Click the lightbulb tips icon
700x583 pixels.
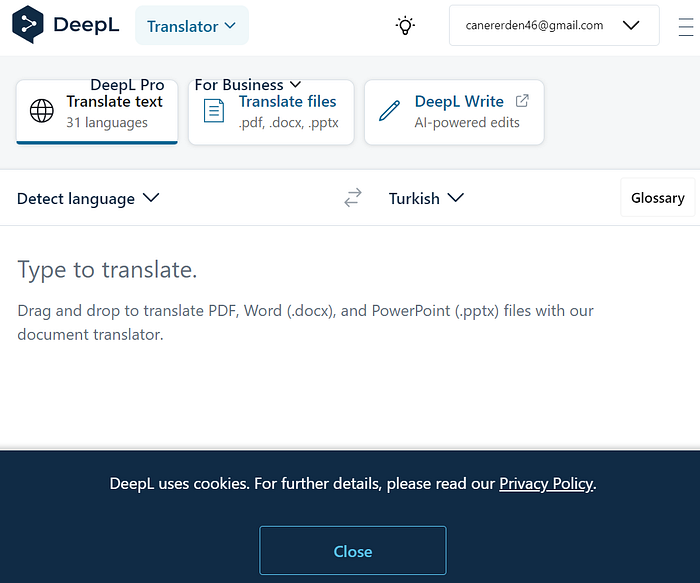coord(405,25)
